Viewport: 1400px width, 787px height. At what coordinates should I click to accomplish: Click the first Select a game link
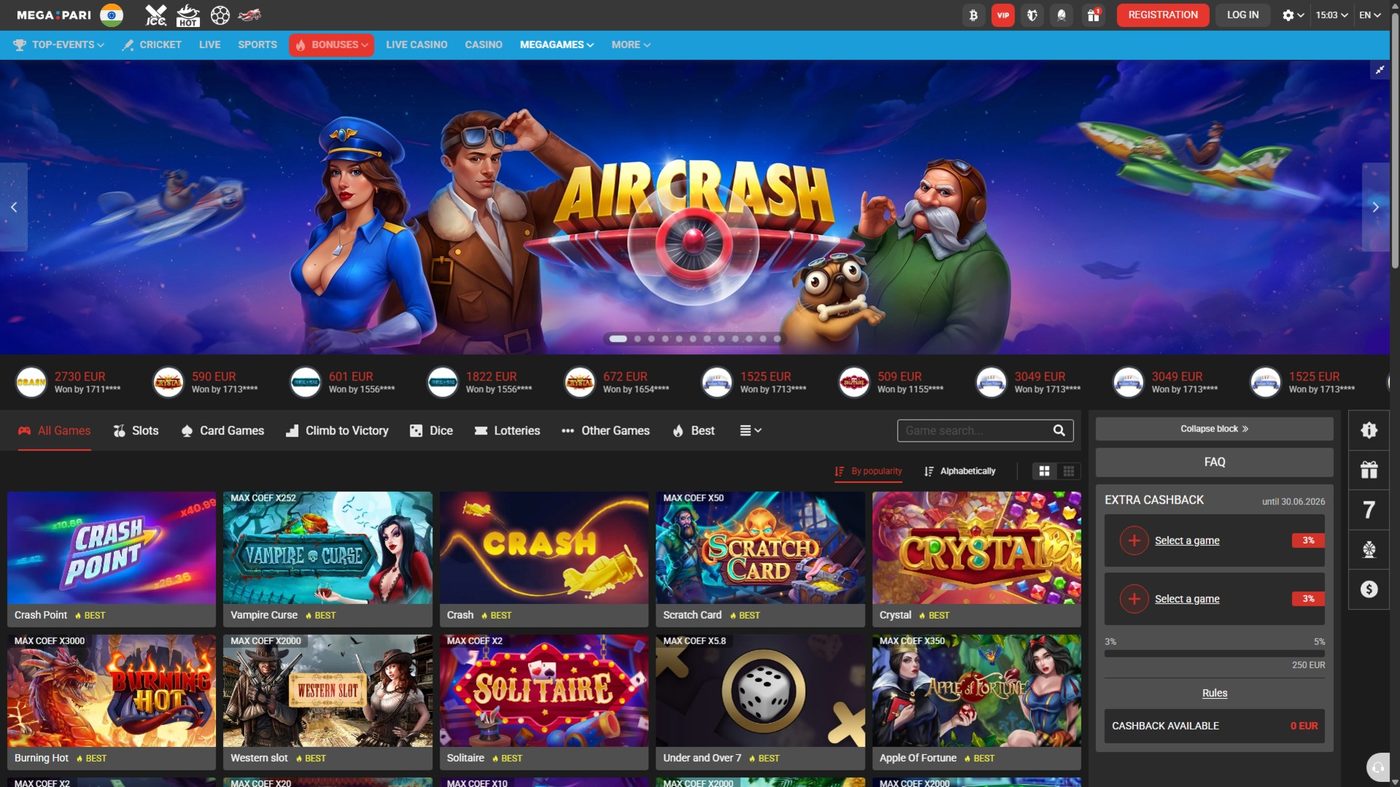1187,541
